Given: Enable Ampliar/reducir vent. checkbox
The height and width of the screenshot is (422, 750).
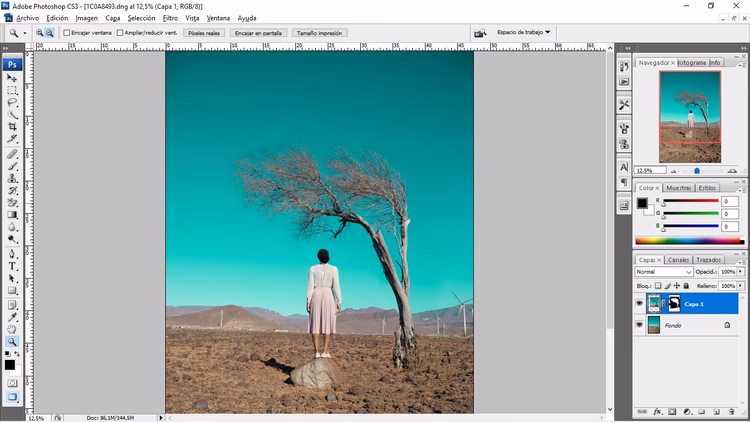Looking at the screenshot, I should tap(120, 33).
